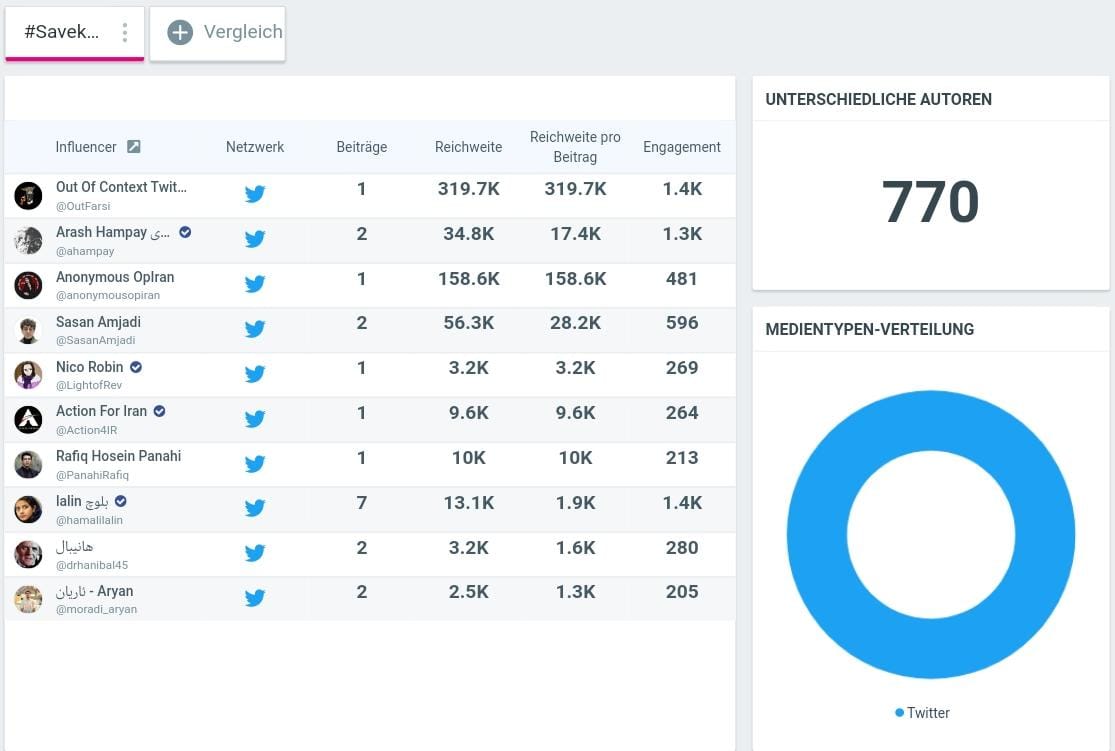Viewport: 1115px width, 751px height.
Task: Click Twitter icon in Nico Robin row
Action: [x=255, y=373]
